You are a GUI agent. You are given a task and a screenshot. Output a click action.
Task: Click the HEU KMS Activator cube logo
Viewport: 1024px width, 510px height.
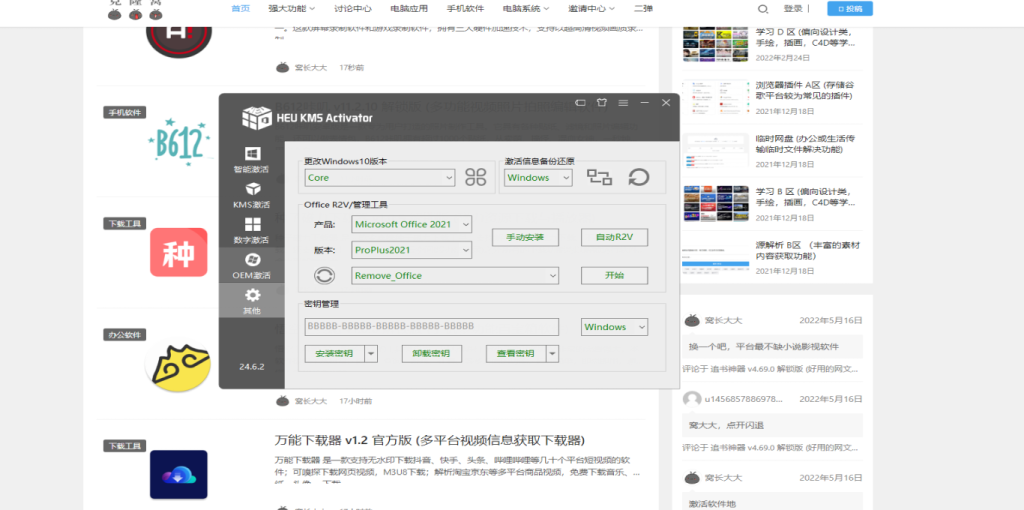256,118
